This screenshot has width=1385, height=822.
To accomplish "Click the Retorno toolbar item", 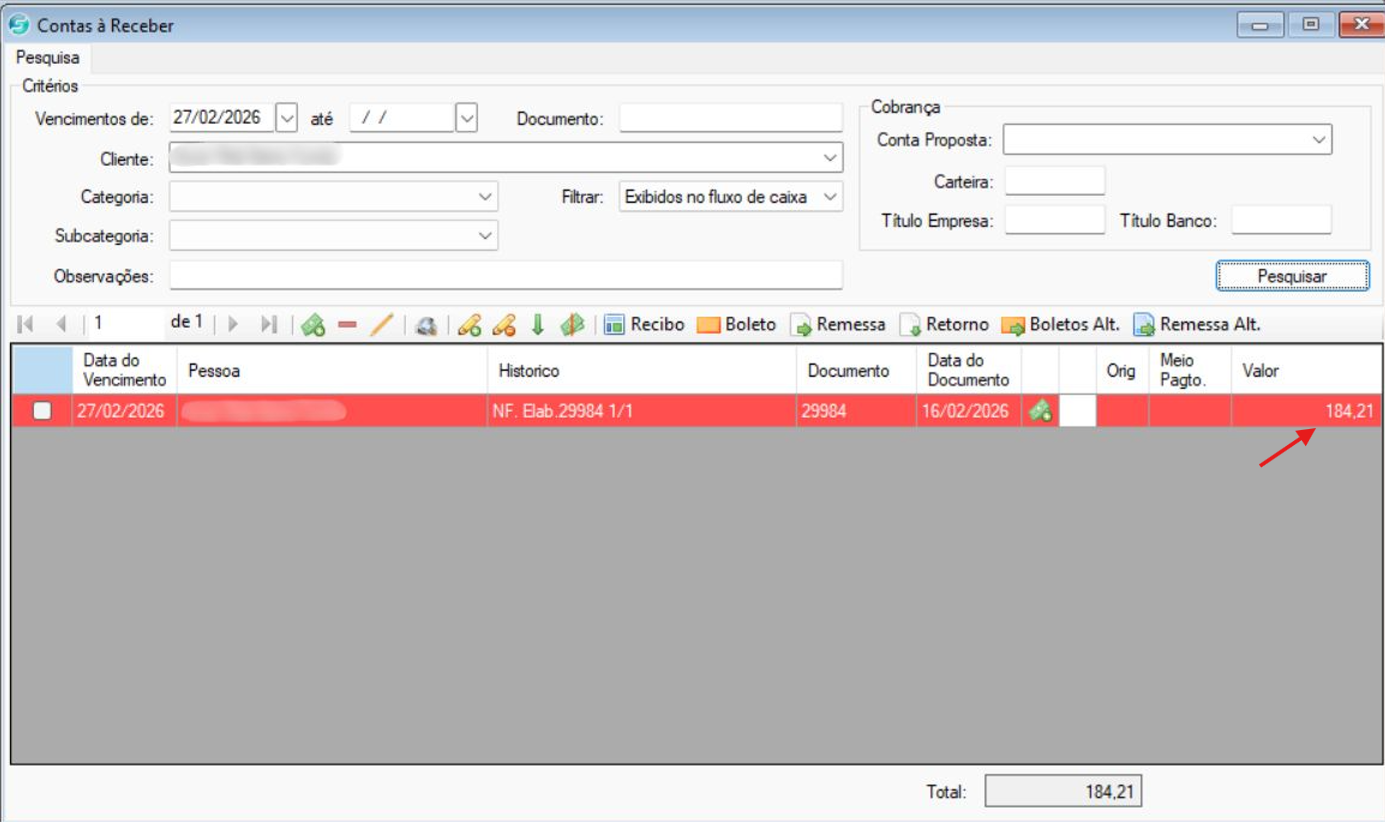I will coord(944,325).
